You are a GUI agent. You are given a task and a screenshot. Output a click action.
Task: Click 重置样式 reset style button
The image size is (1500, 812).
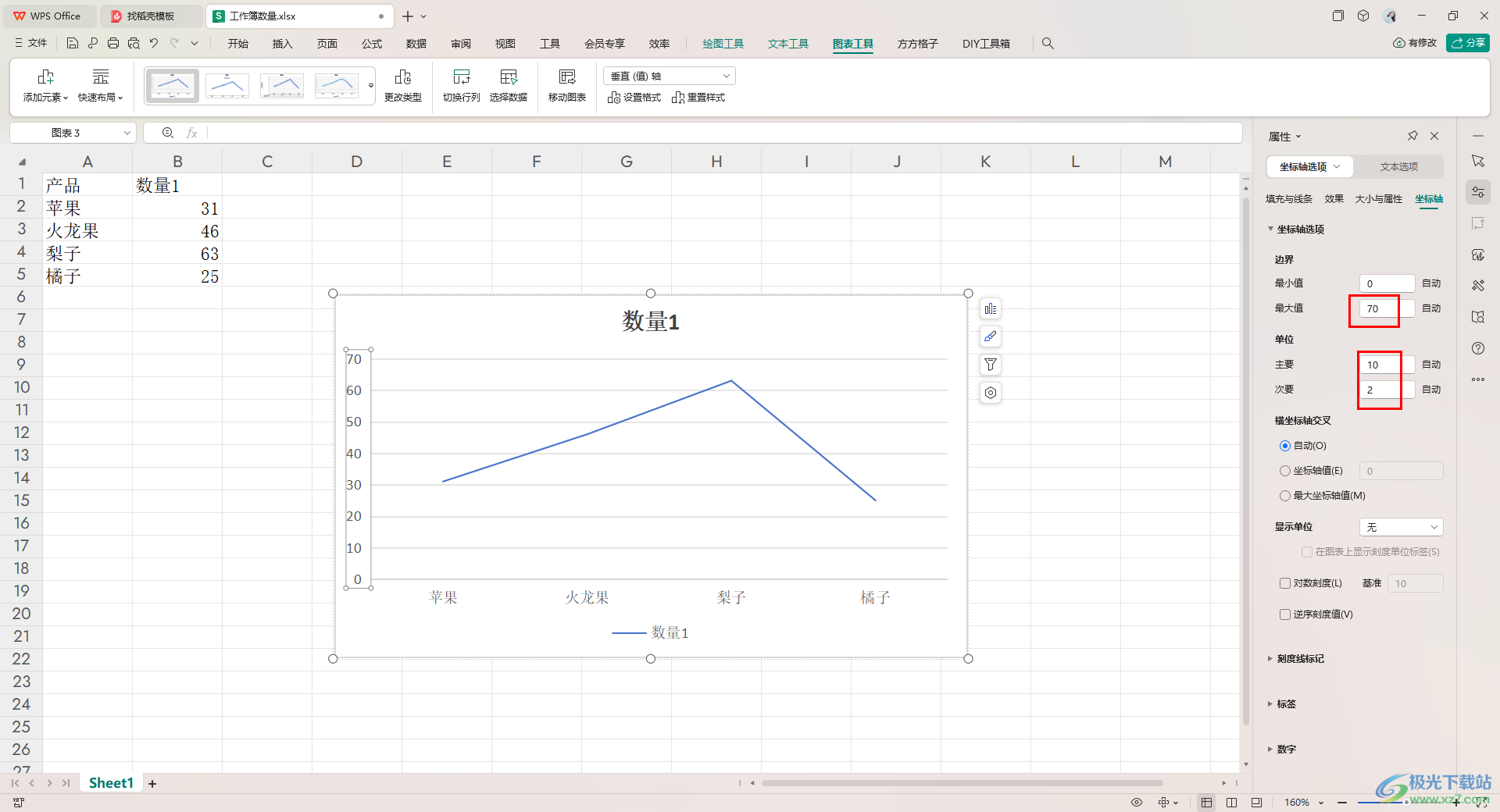pyautogui.click(x=698, y=98)
